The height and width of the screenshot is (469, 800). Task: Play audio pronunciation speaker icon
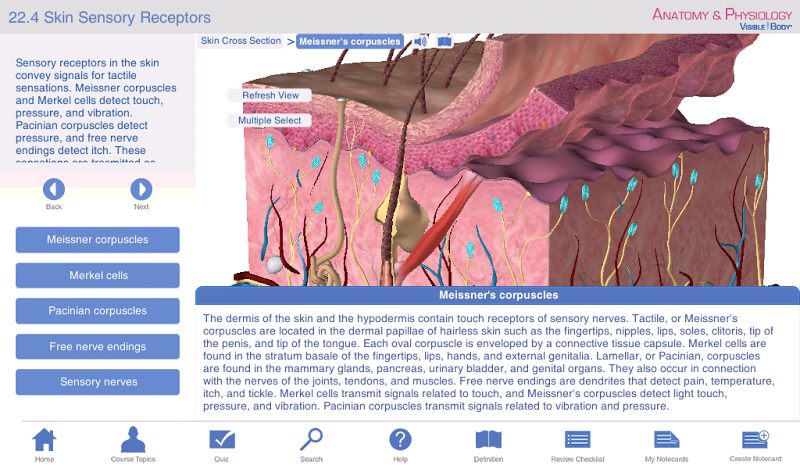click(420, 41)
